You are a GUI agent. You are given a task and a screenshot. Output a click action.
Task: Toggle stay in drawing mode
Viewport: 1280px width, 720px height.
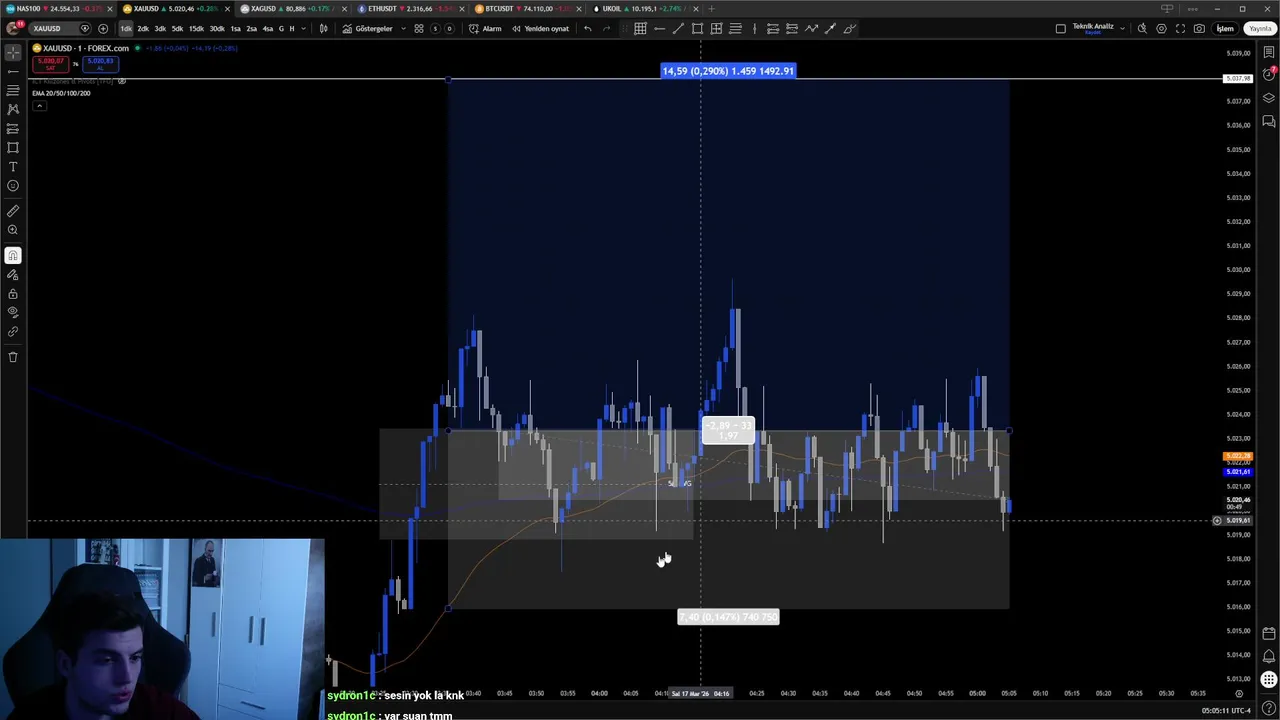[13, 275]
